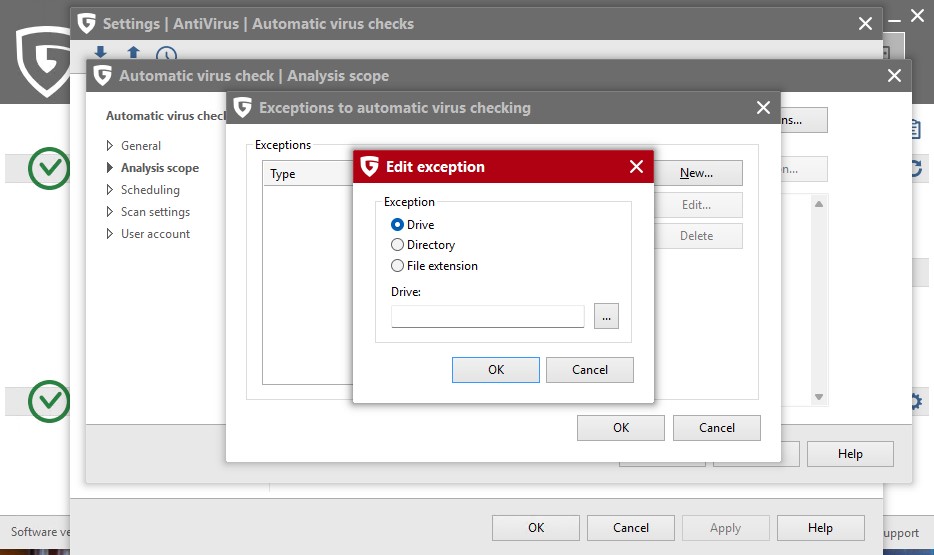The height and width of the screenshot is (555, 934).
Task: Open the General settings page
Action: pyautogui.click(x=141, y=146)
